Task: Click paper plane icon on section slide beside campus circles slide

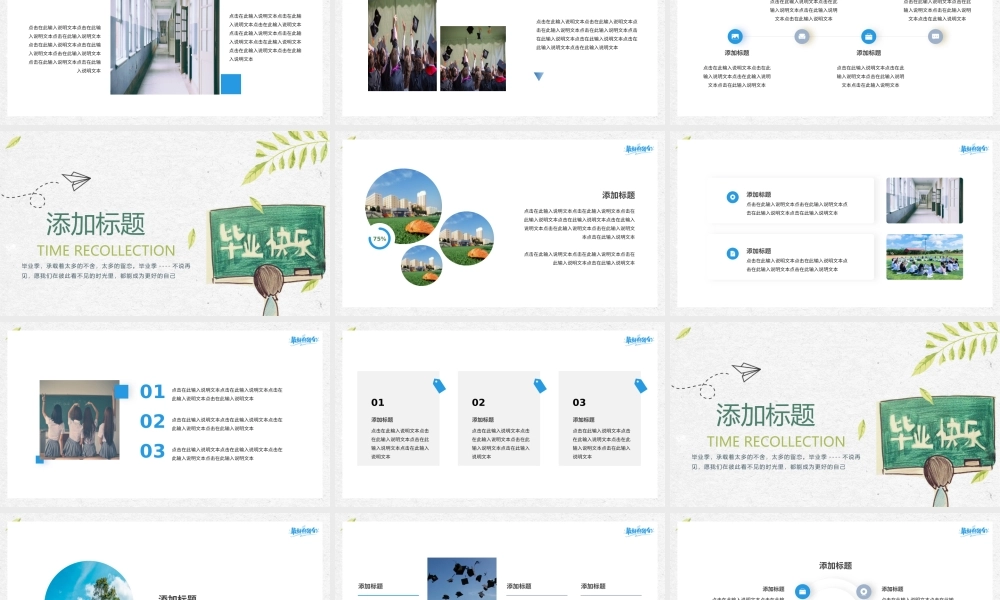Action: point(77,180)
